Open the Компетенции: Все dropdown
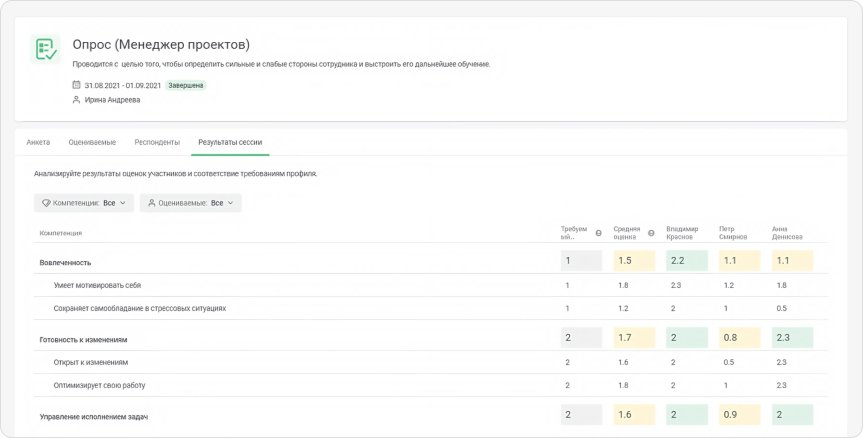Screen dimensions: 863x438 pyautogui.click(x=84, y=203)
